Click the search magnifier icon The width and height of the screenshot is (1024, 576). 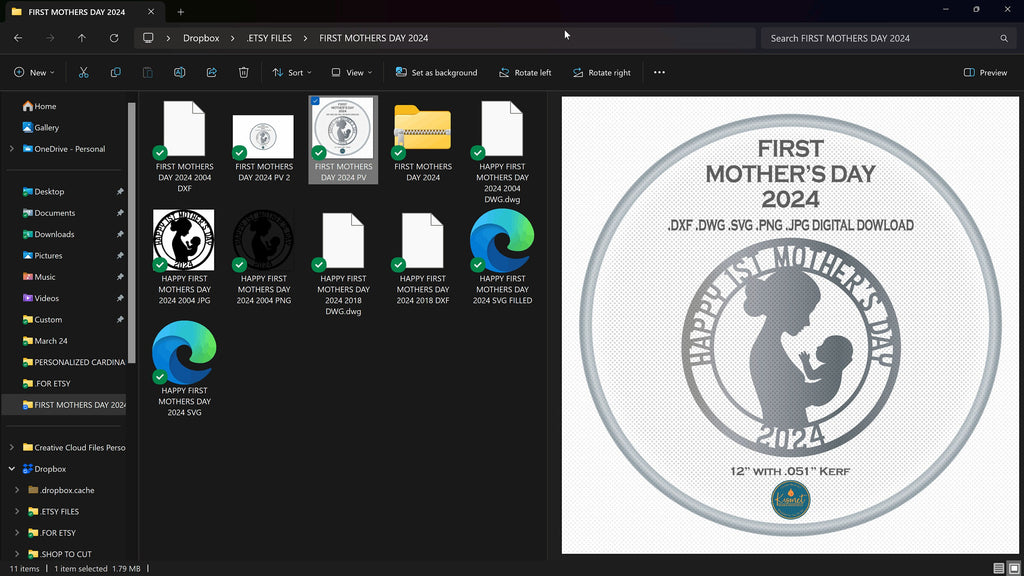[1004, 39]
